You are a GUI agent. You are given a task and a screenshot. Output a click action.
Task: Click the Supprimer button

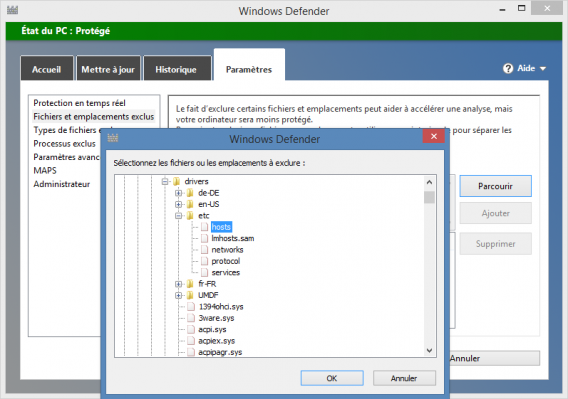click(496, 244)
